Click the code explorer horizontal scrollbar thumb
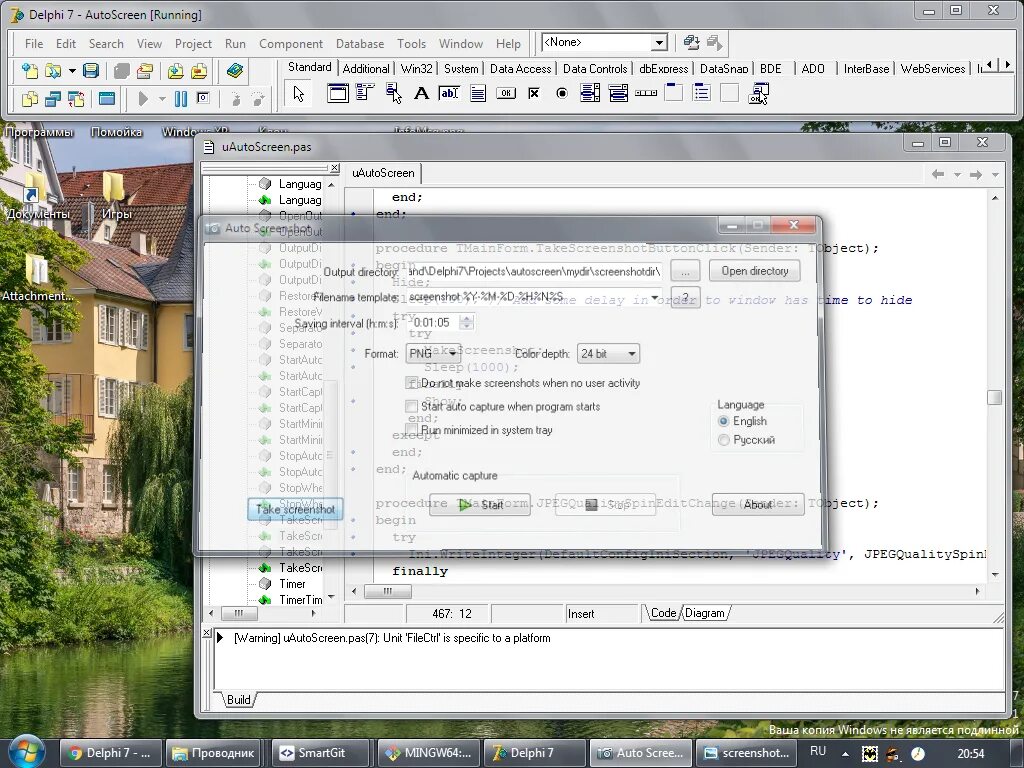 pos(239,613)
